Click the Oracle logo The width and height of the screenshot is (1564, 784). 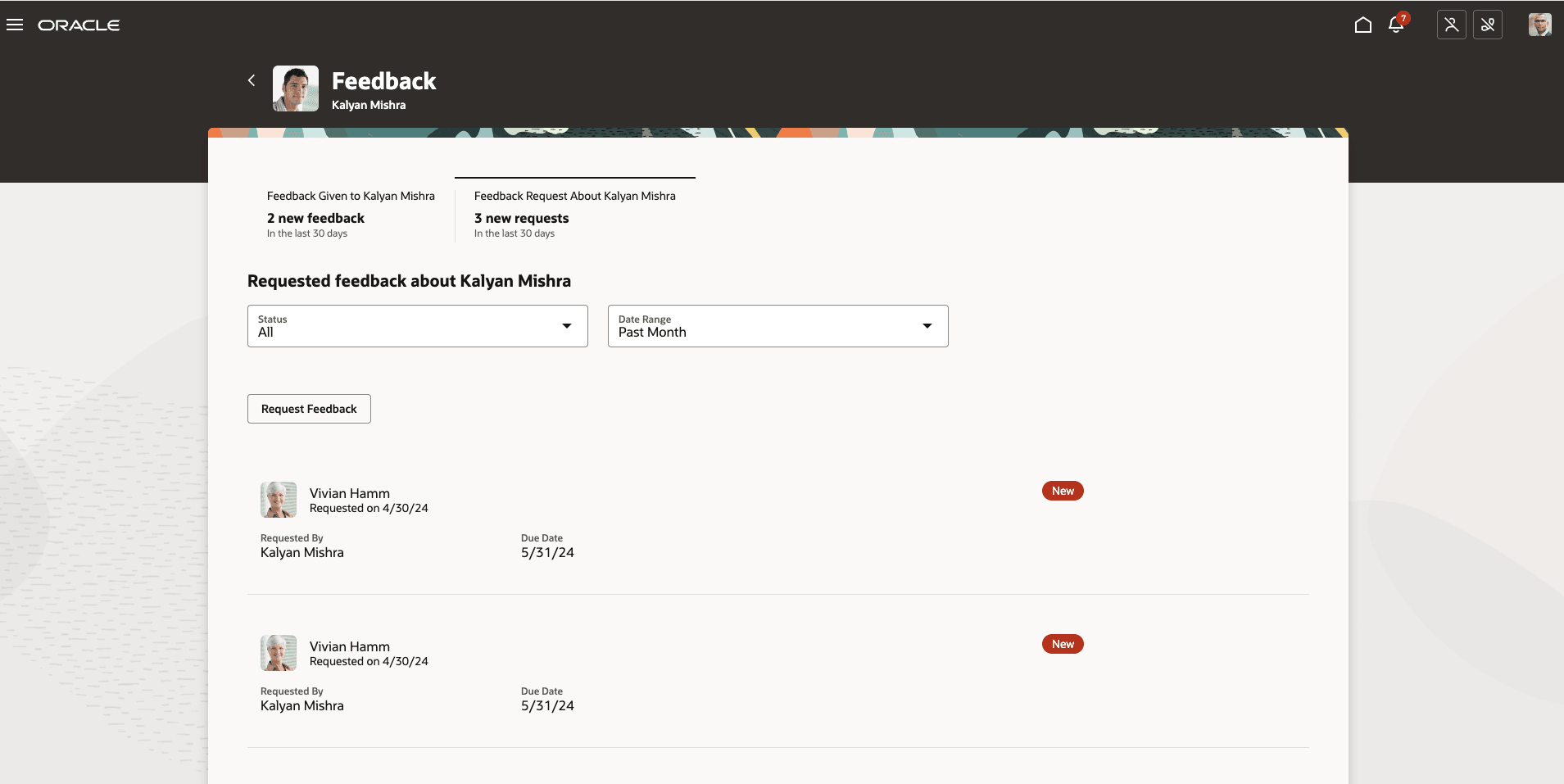click(79, 25)
